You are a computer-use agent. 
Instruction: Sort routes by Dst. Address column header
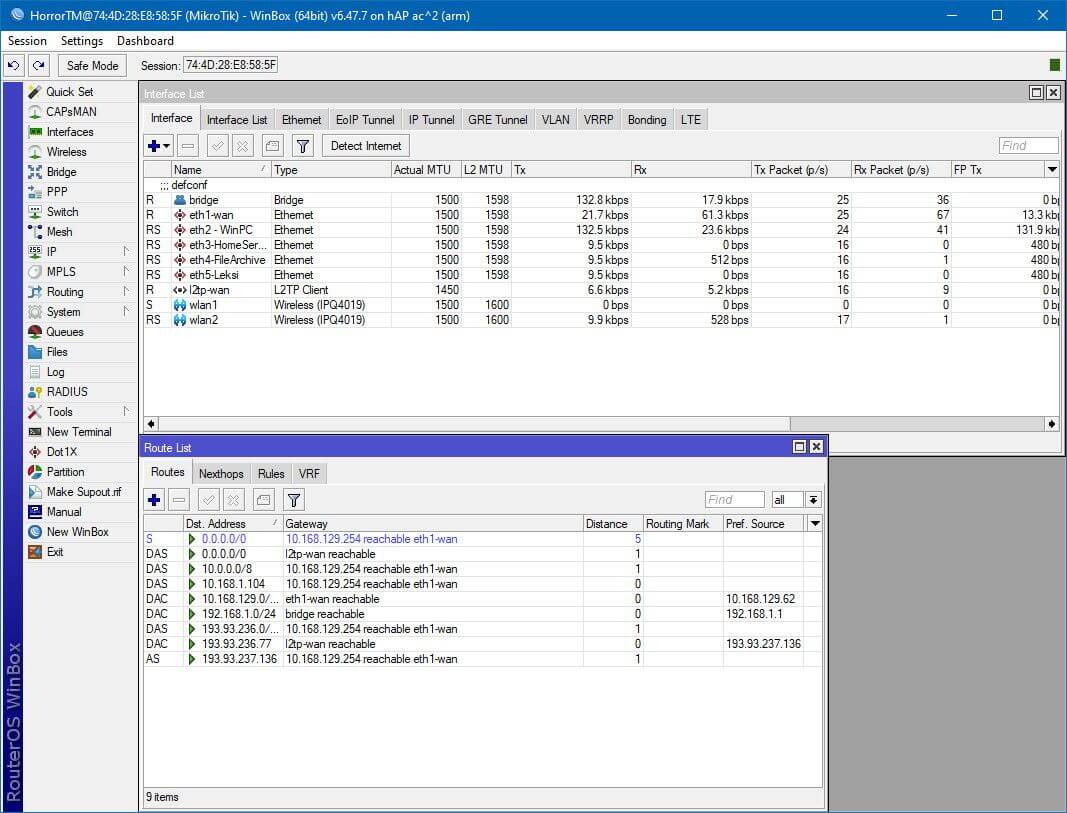pyautogui.click(x=233, y=524)
